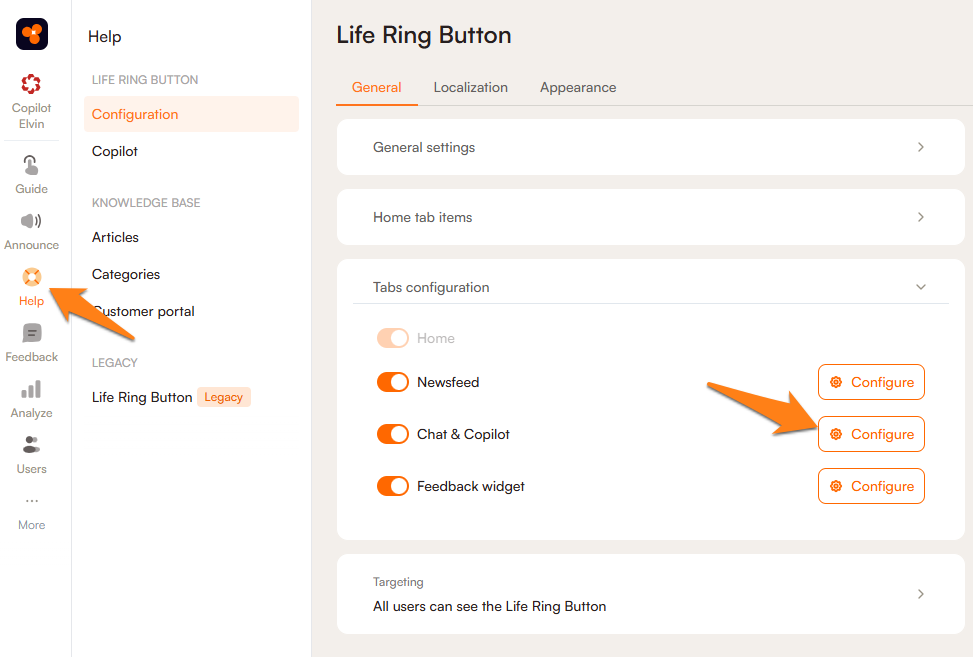Open the Guide section icon
Viewport: 973px width, 657px height.
pos(32,166)
